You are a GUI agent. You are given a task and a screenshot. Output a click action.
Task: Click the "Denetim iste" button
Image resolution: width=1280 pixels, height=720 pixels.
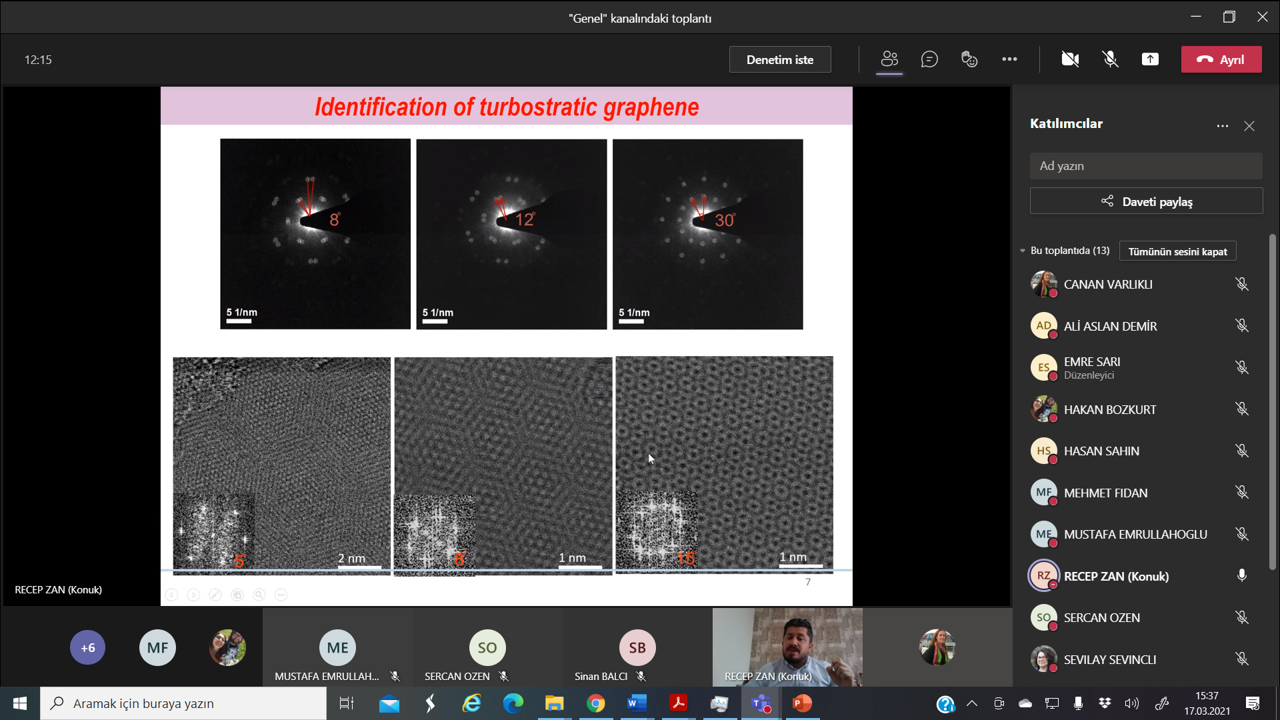[x=780, y=60]
